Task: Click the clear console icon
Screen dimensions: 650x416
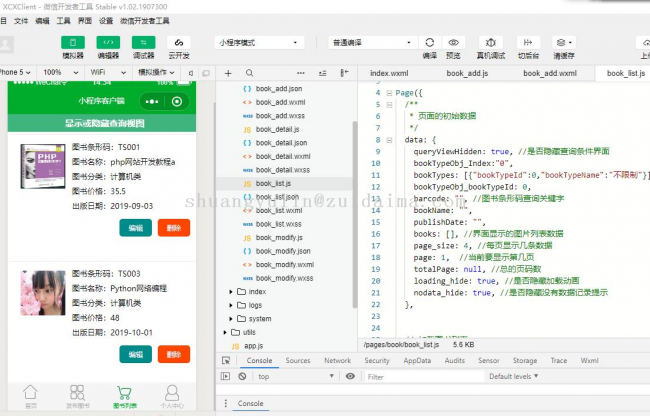Action: pyautogui.click(x=243, y=377)
